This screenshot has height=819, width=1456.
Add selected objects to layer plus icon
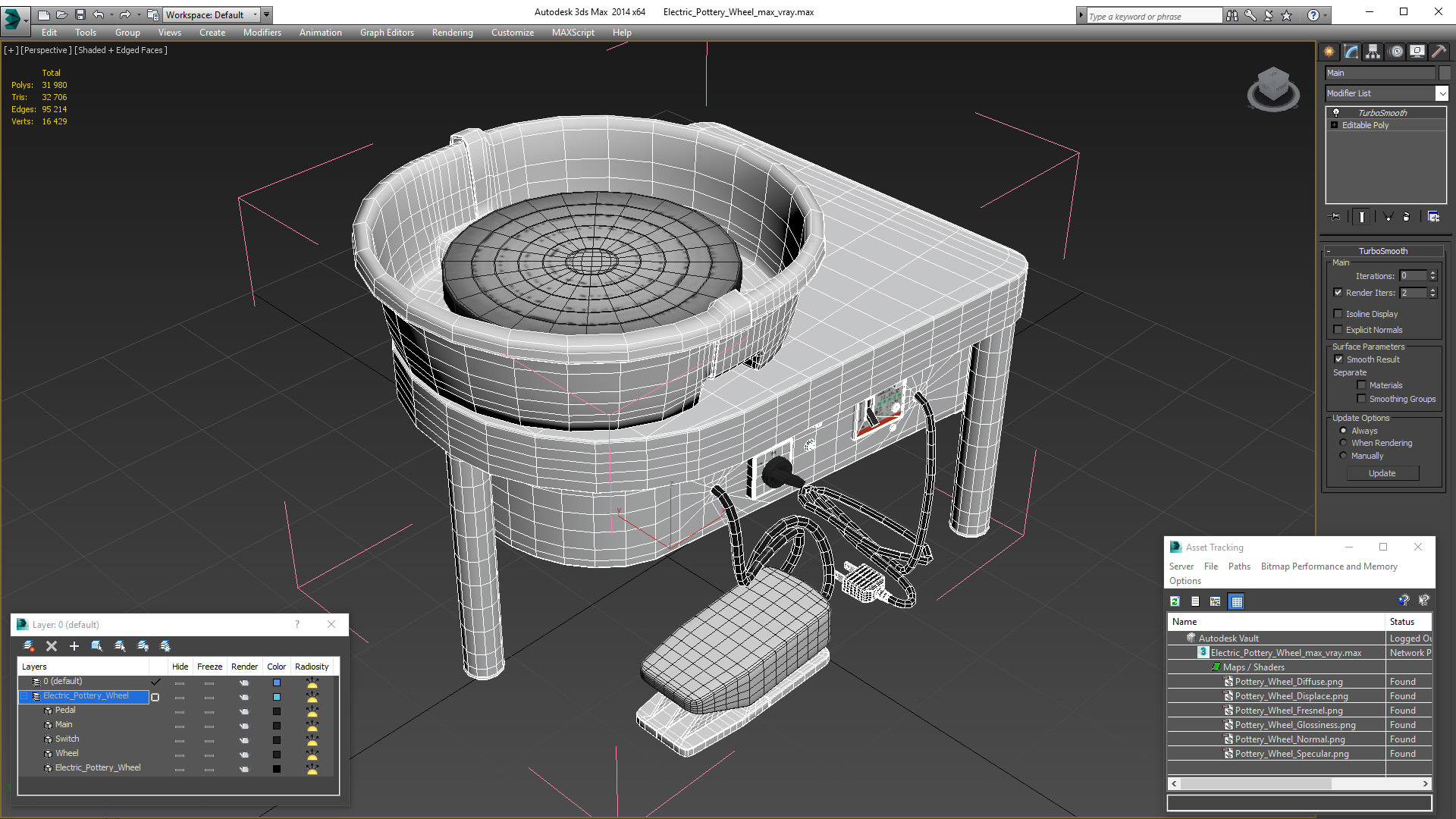74,646
